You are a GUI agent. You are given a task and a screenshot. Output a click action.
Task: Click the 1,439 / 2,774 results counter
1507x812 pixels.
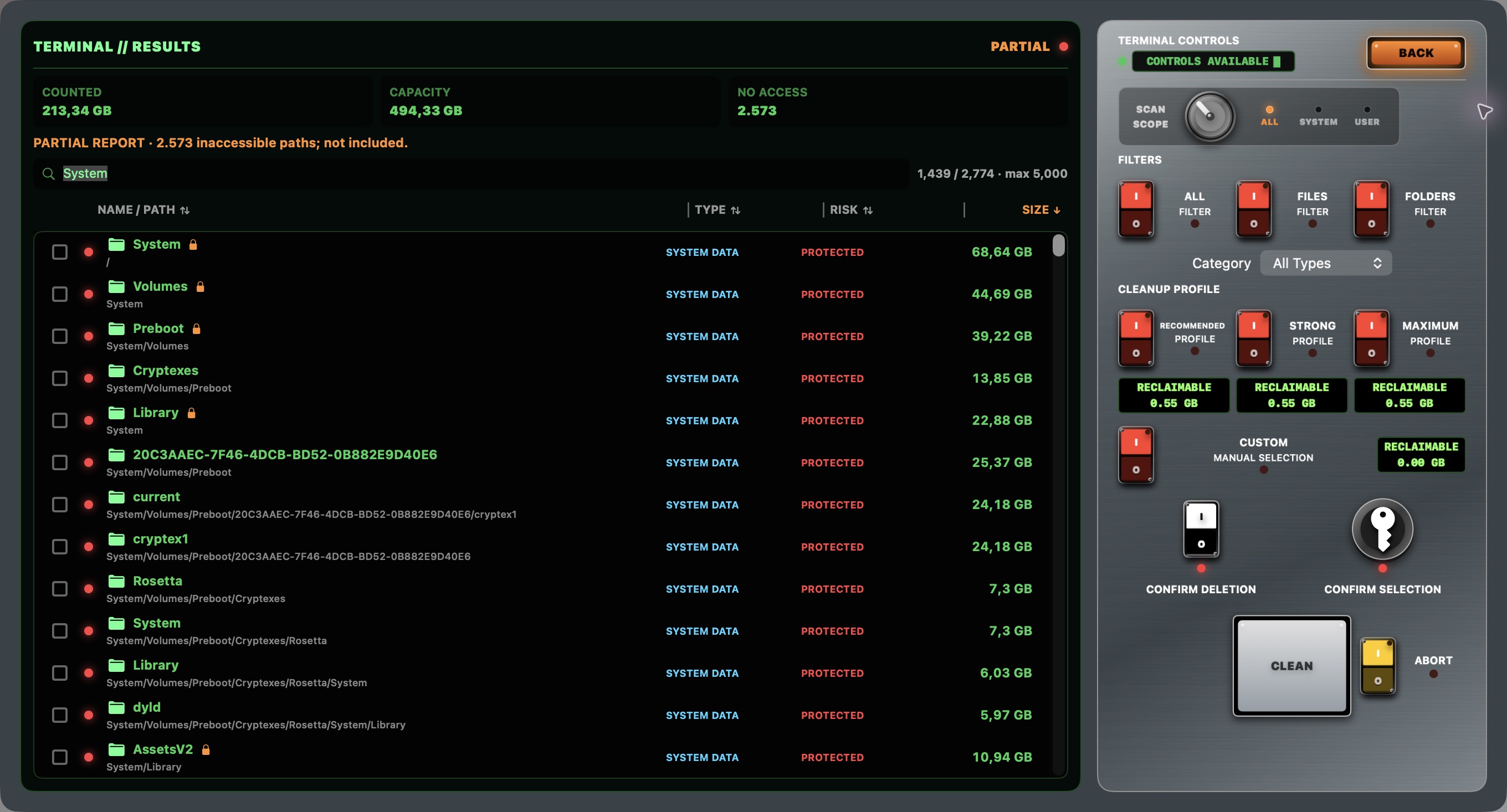[x=992, y=174]
